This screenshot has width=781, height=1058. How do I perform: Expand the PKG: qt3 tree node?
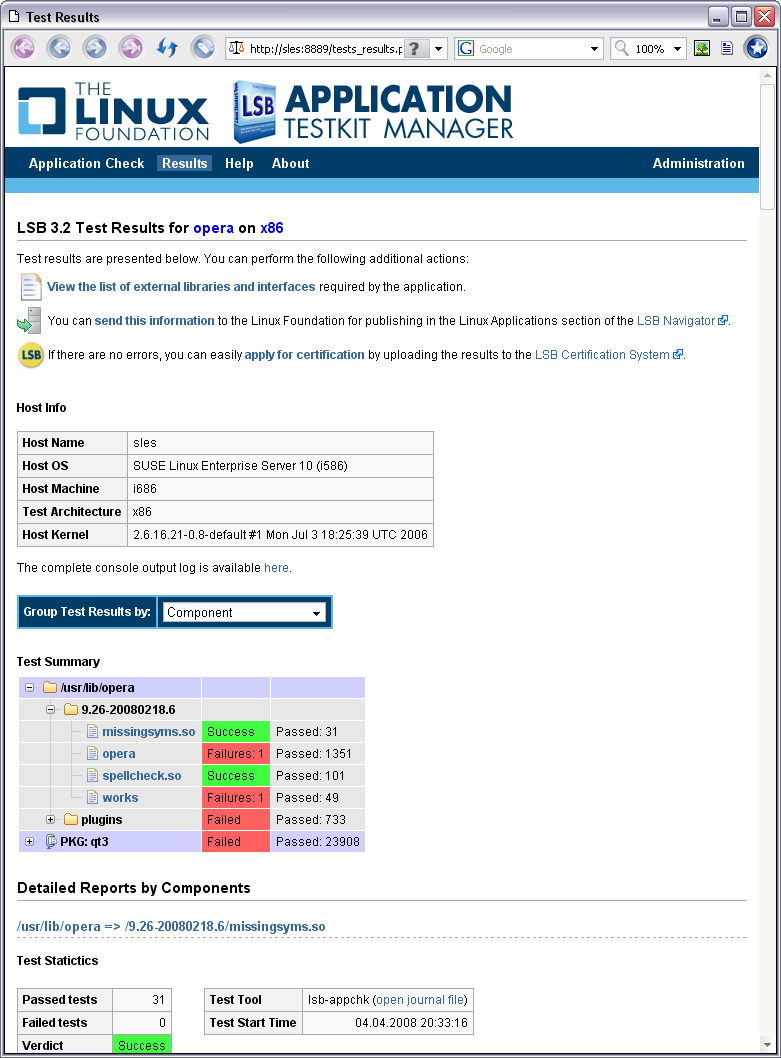click(29, 842)
